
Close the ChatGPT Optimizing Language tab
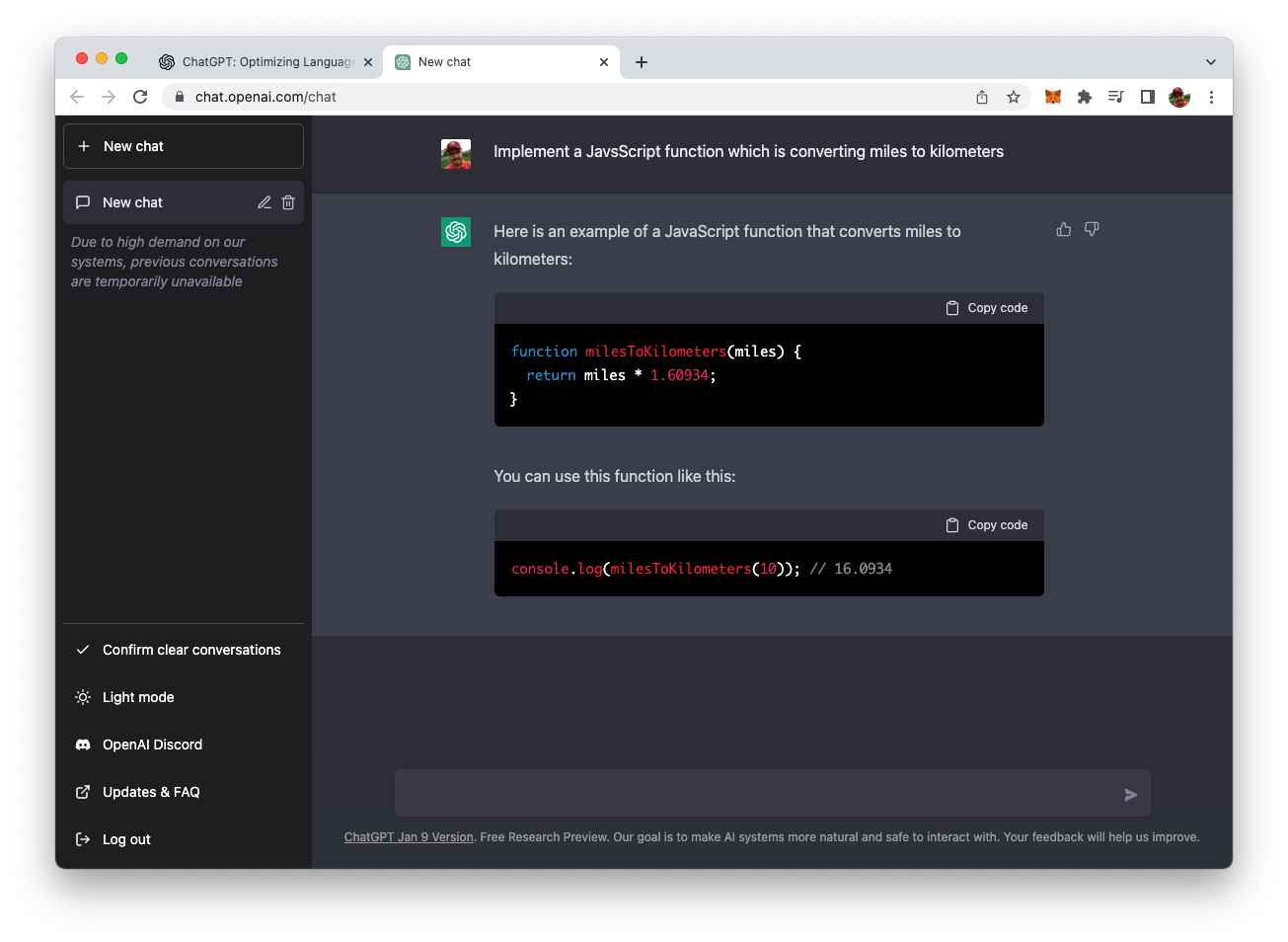[368, 62]
